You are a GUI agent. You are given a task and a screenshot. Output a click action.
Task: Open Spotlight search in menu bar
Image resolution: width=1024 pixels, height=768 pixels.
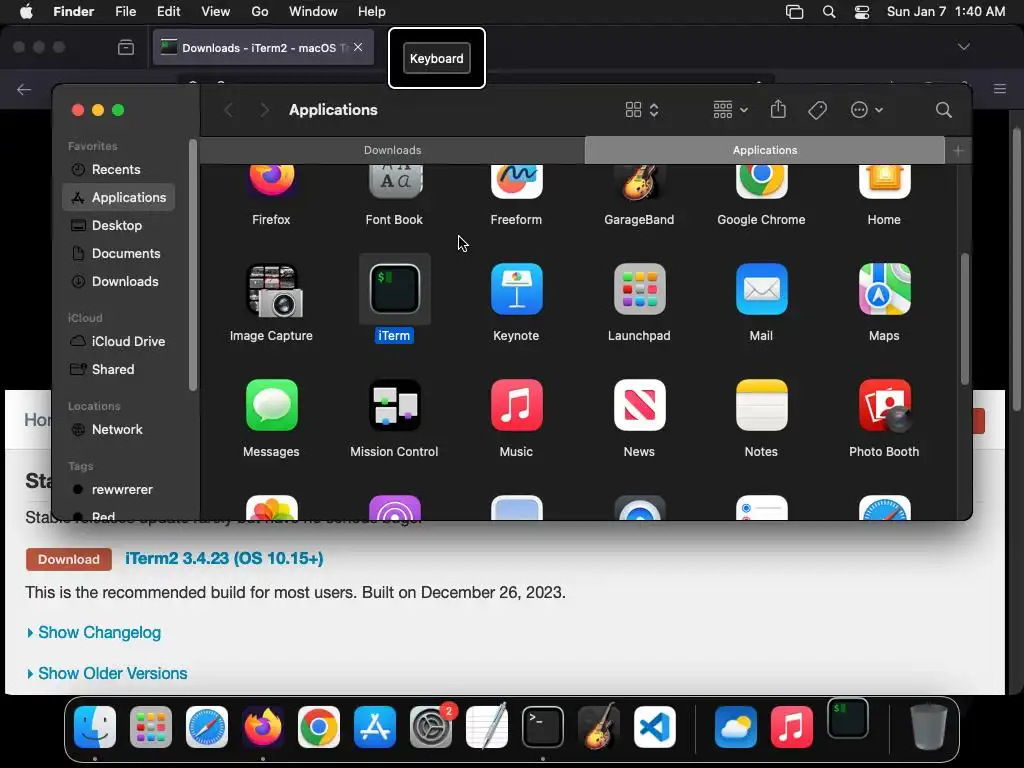tap(829, 12)
